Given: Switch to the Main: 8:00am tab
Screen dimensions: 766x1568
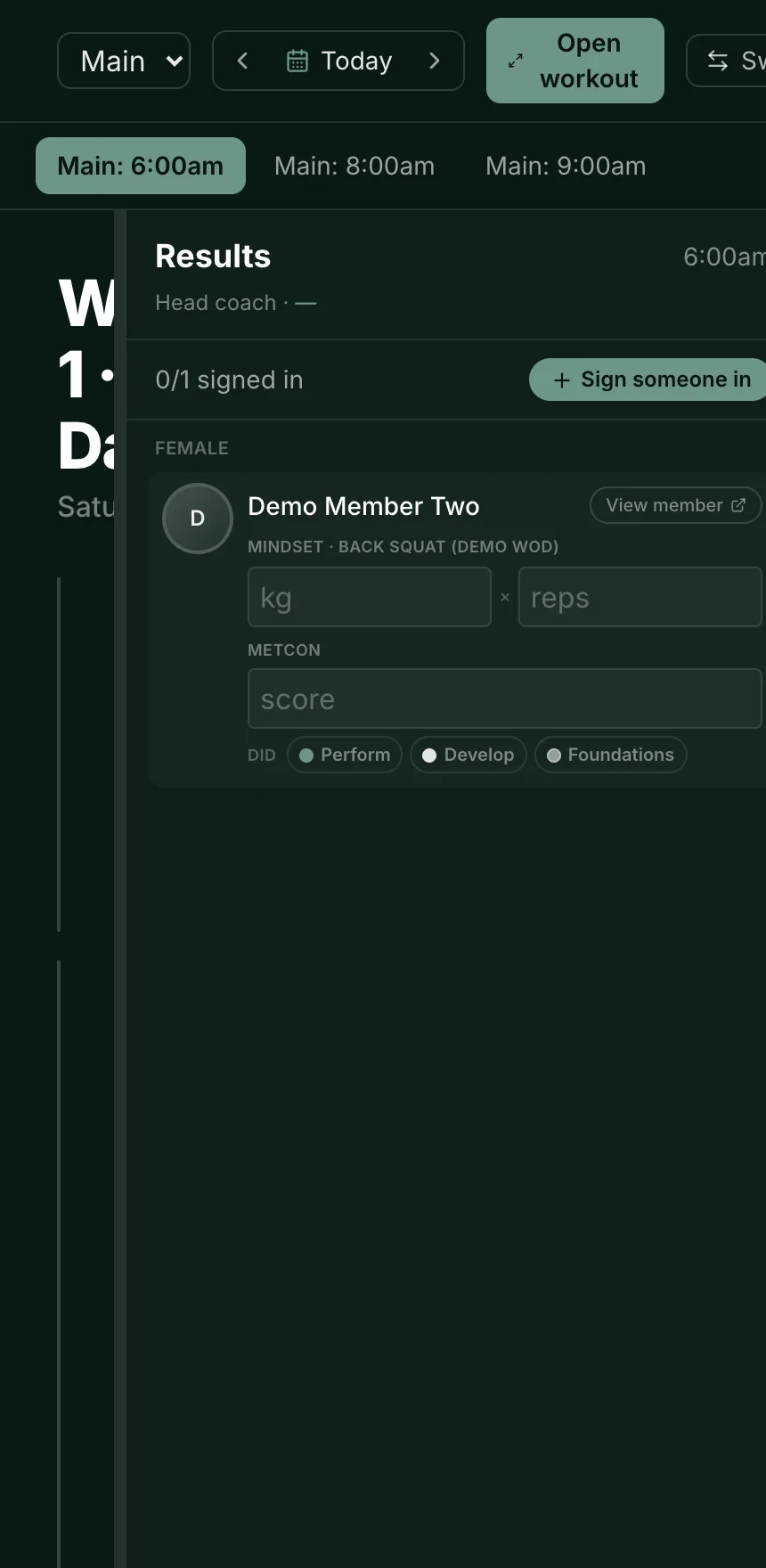Looking at the screenshot, I should [x=354, y=166].
